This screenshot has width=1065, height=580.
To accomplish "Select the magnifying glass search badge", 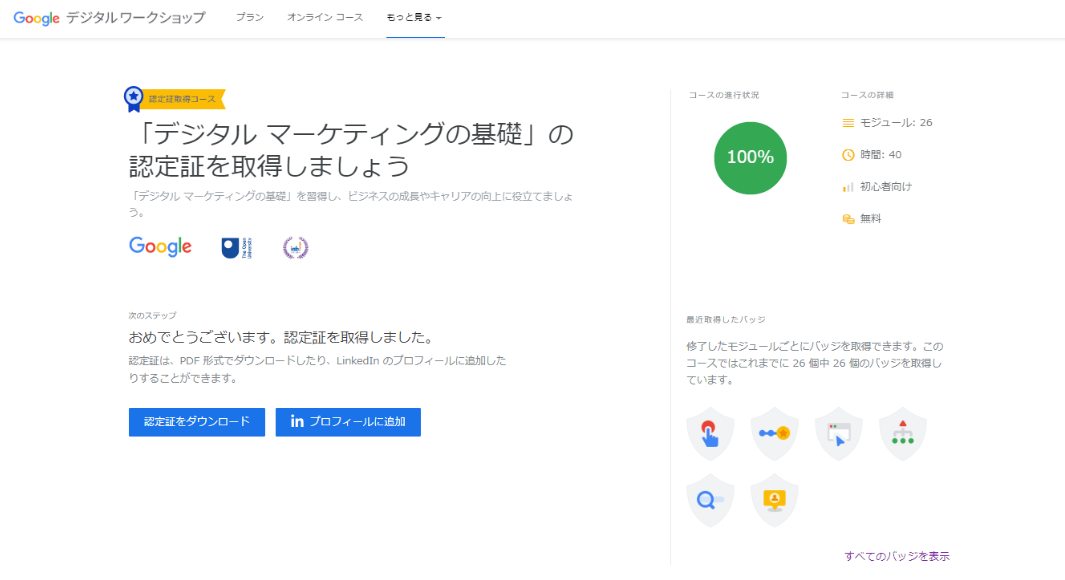I will click(710, 498).
